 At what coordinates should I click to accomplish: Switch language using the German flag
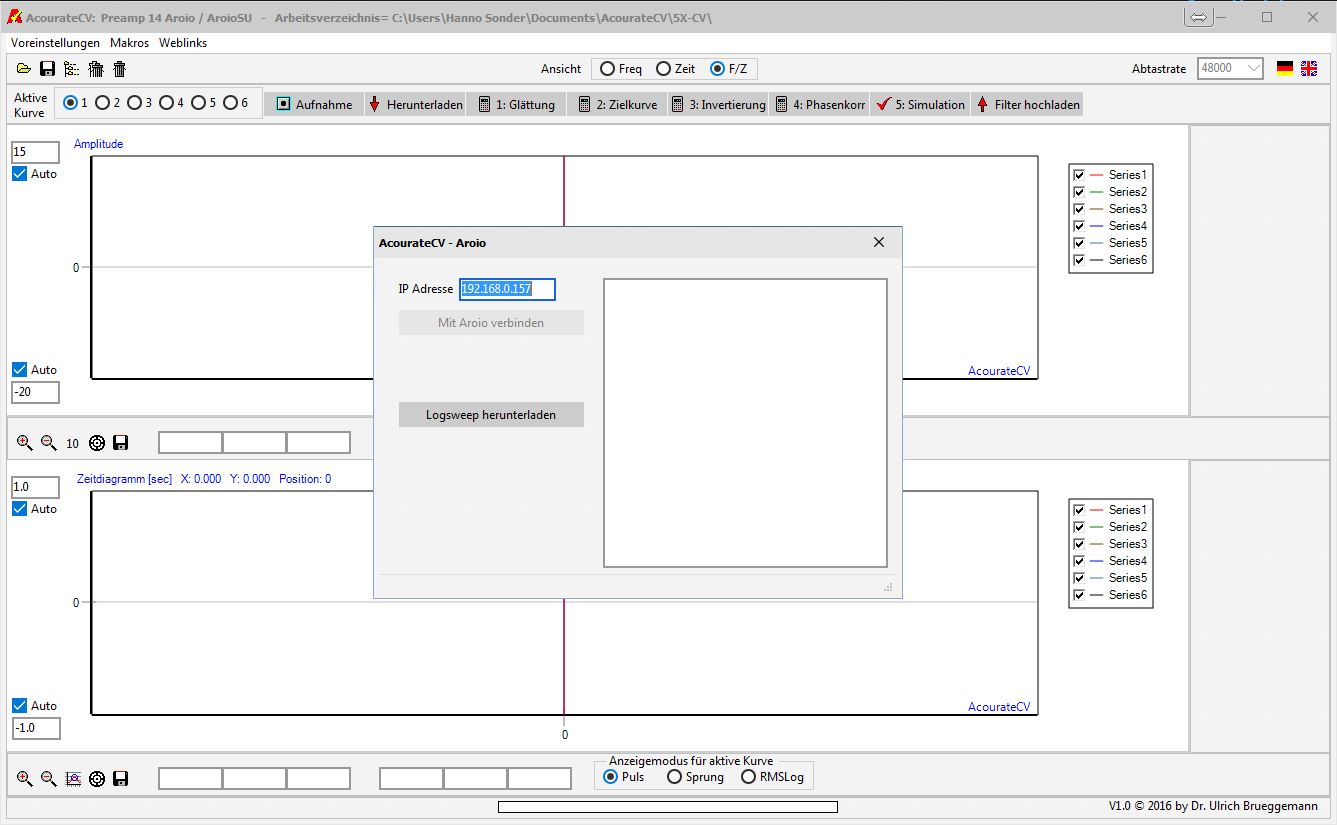(x=1285, y=68)
